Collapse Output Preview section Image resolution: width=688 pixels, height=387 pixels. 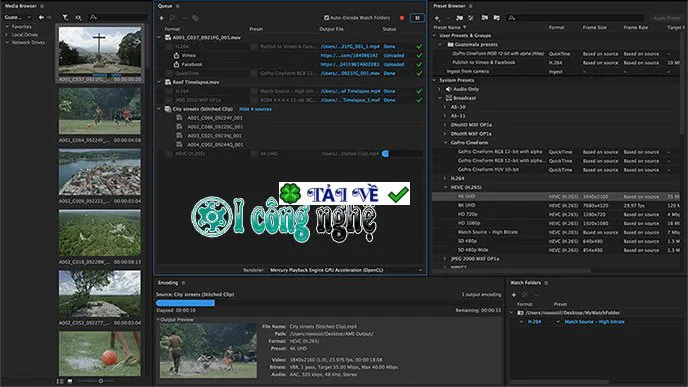[158, 320]
